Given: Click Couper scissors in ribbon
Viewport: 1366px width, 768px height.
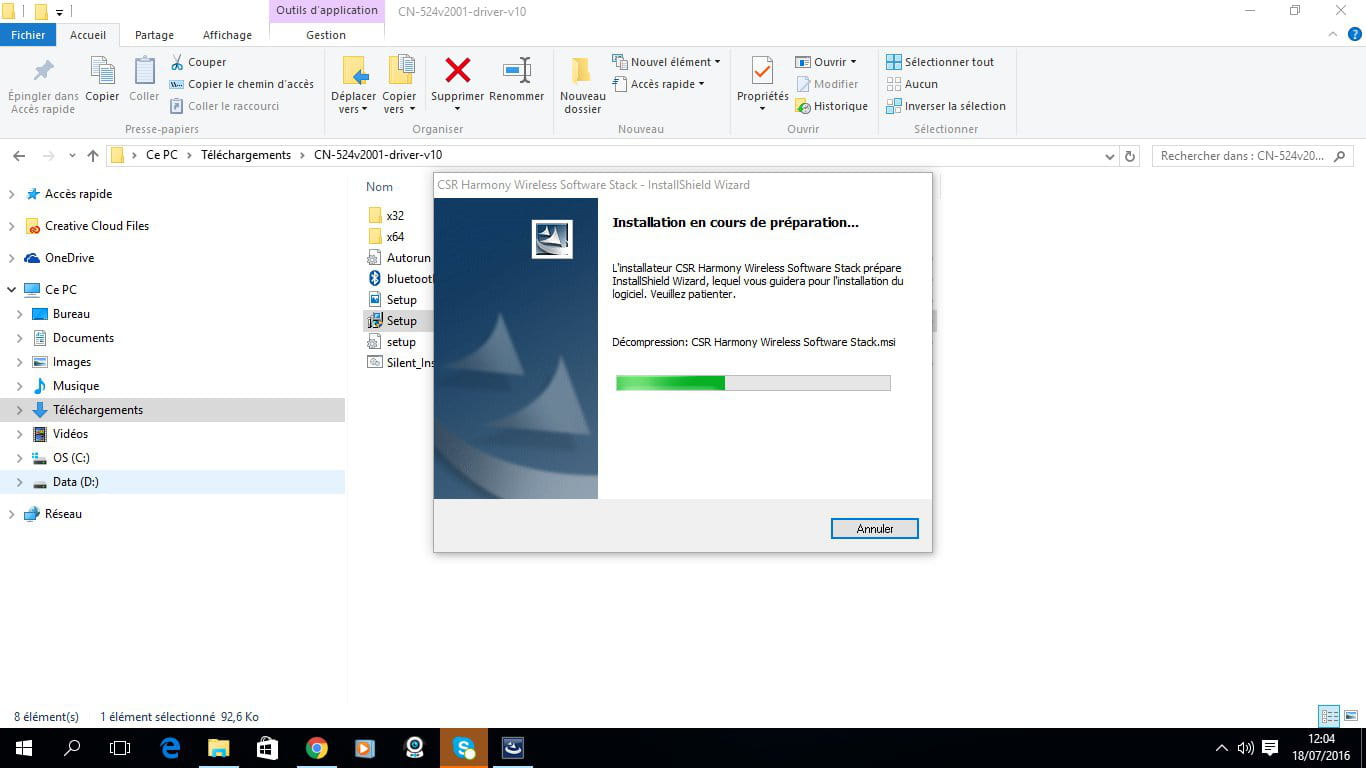Looking at the screenshot, I should click(x=198, y=62).
